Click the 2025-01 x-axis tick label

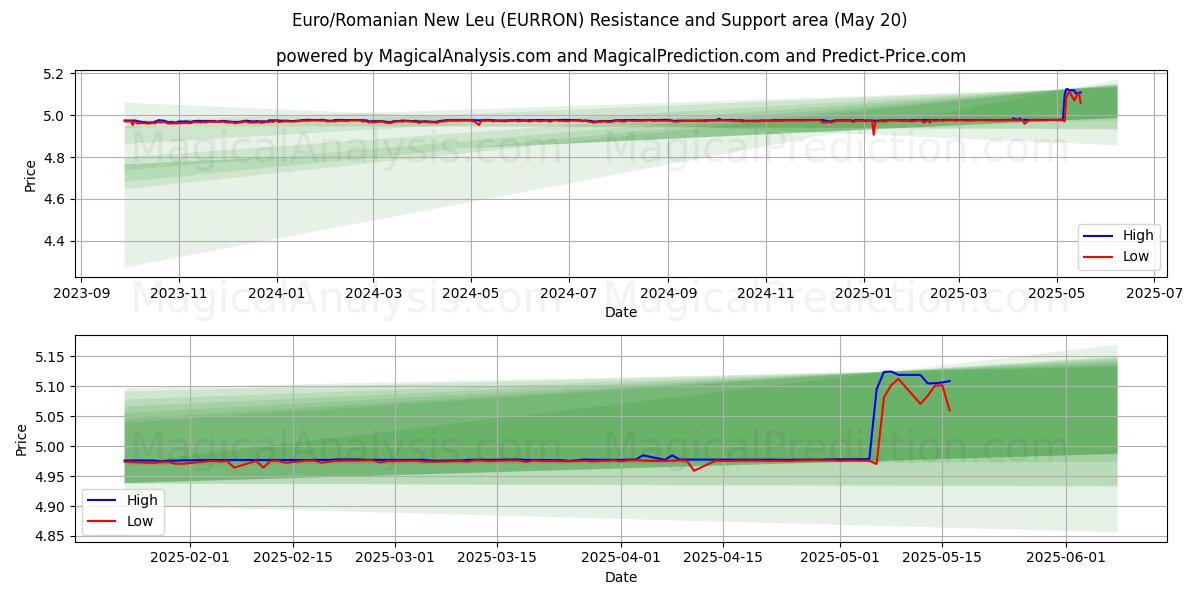tap(864, 294)
